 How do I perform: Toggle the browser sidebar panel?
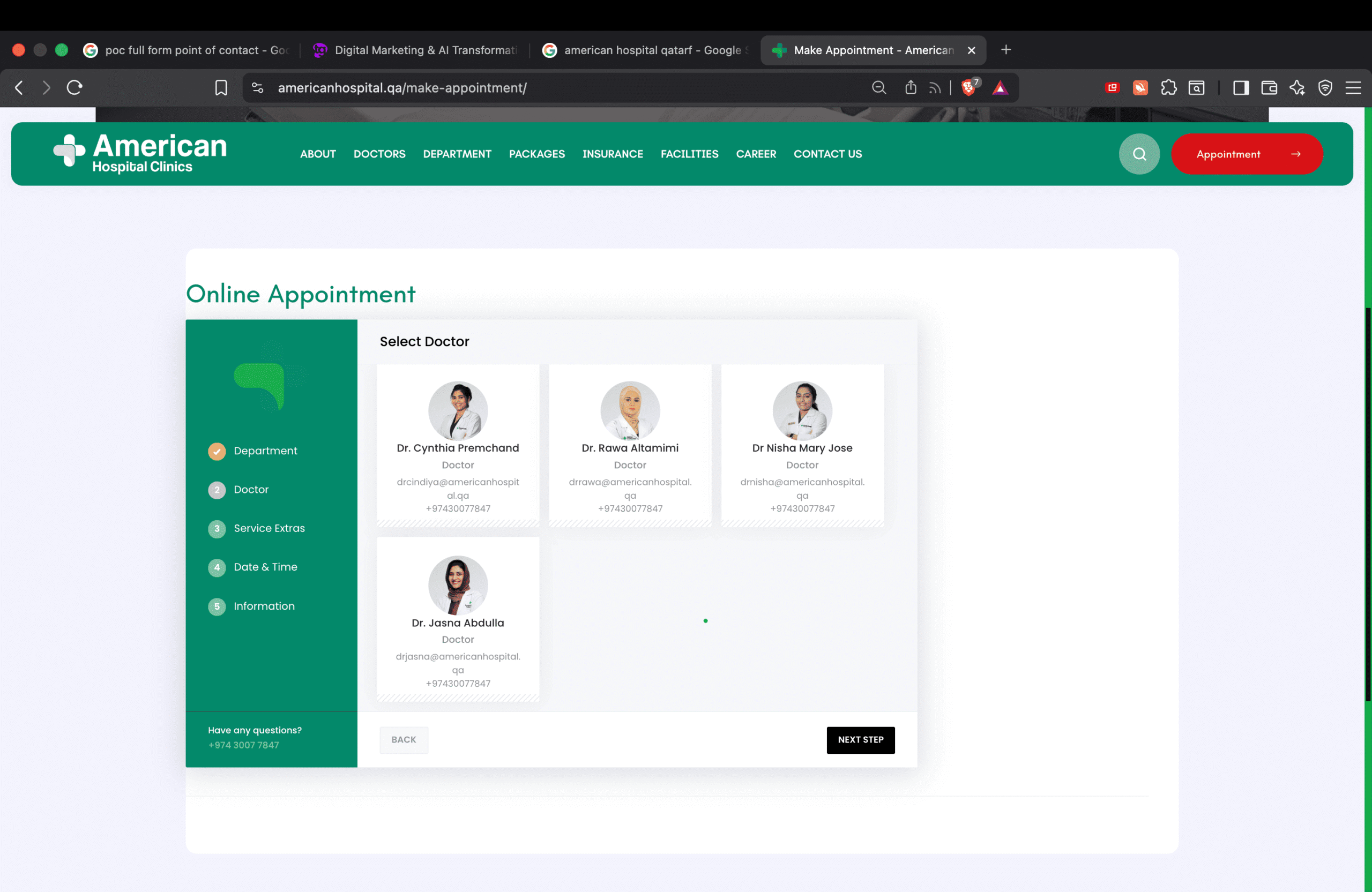point(1241,87)
